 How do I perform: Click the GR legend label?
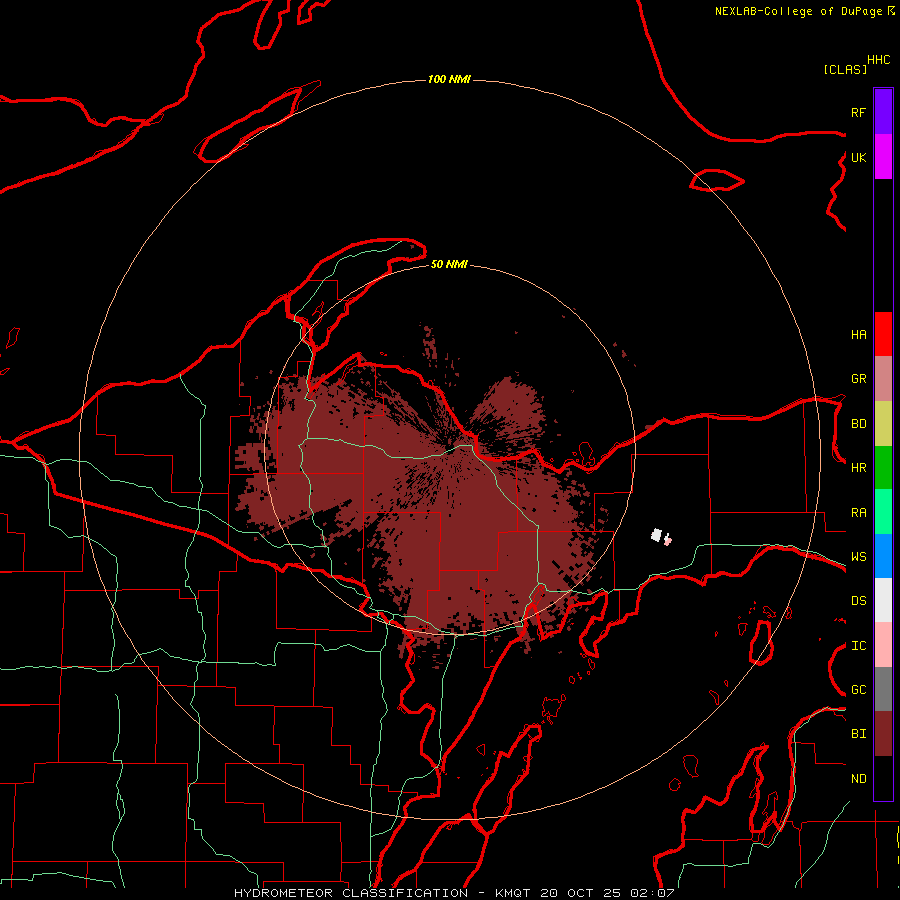(858, 379)
